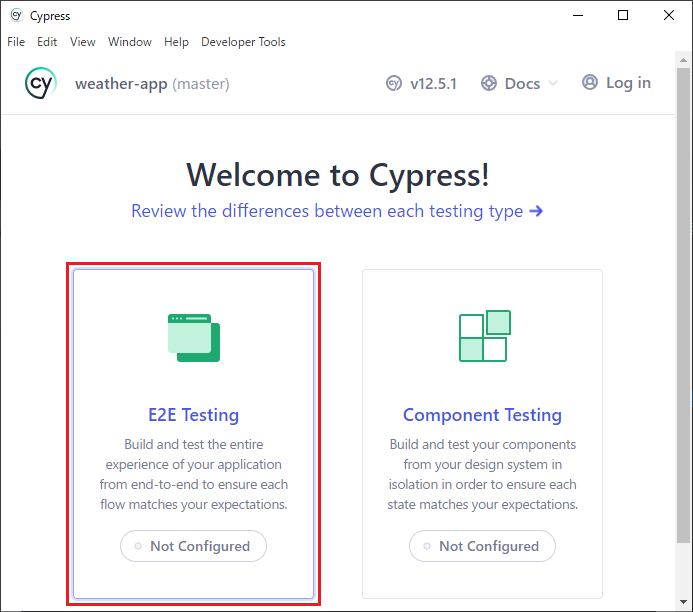Image resolution: width=693 pixels, height=612 pixels.
Task: Open the File menu
Action: 16,42
